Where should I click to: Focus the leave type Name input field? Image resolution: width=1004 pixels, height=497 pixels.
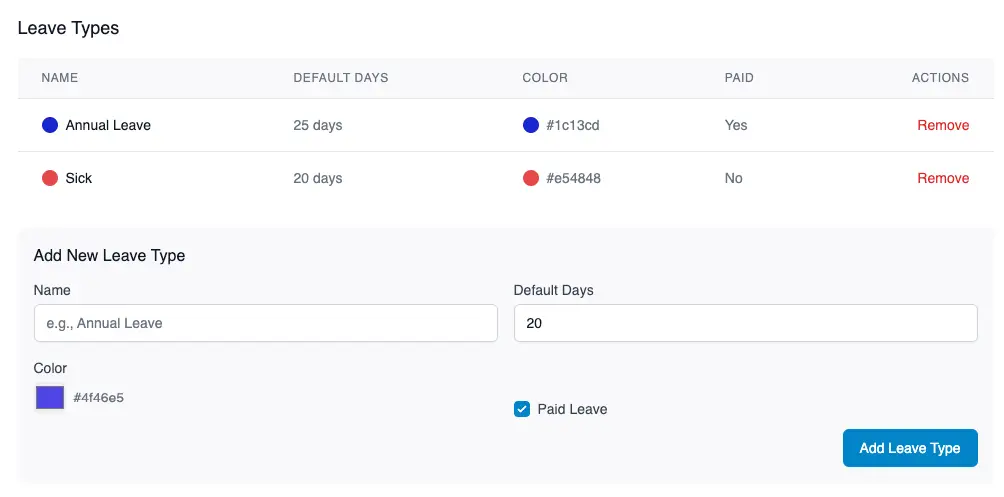(x=265, y=323)
